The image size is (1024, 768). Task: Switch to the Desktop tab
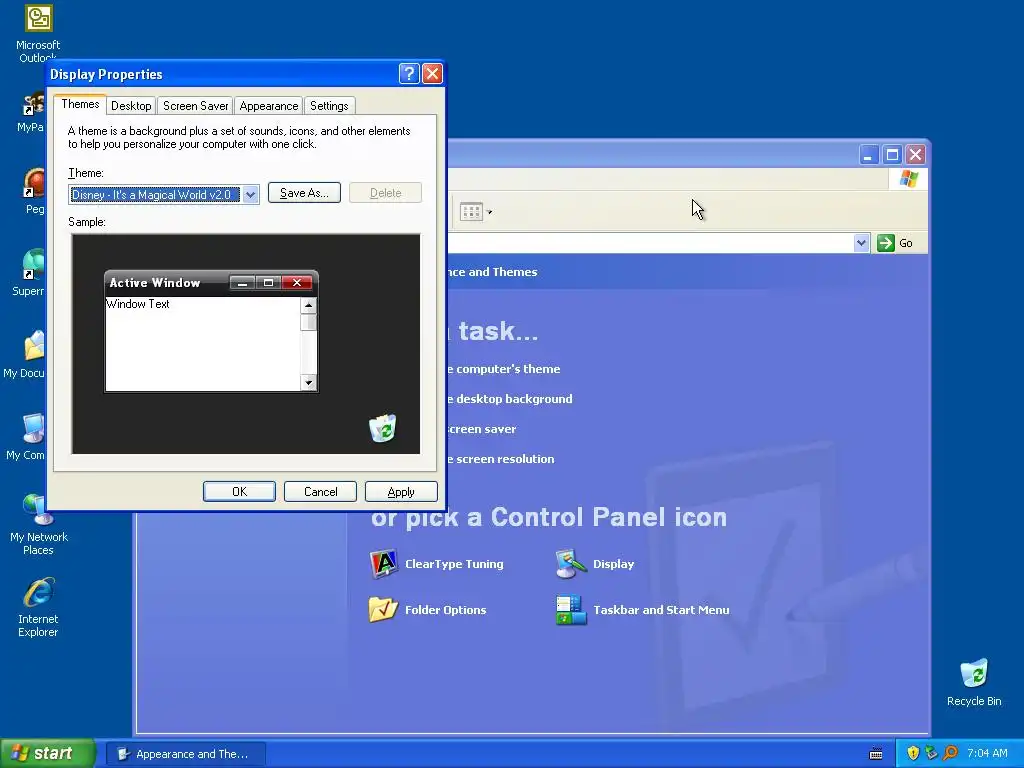[131, 106]
